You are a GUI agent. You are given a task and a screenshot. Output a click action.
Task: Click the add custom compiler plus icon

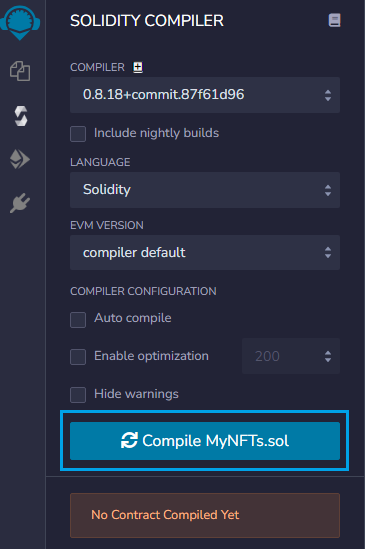coord(138,67)
